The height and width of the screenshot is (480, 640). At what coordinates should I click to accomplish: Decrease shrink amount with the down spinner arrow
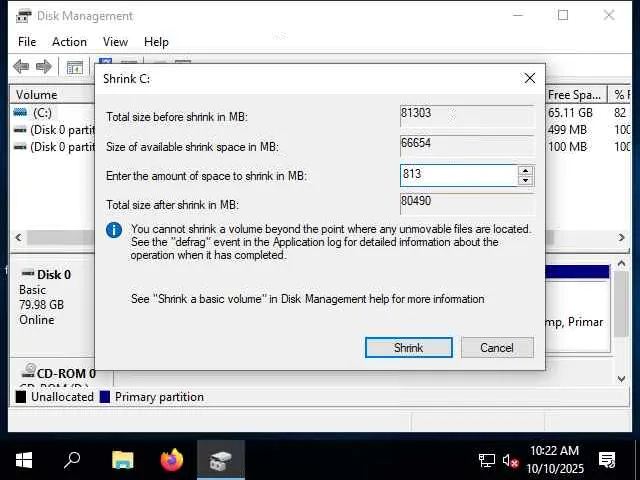[525, 180]
